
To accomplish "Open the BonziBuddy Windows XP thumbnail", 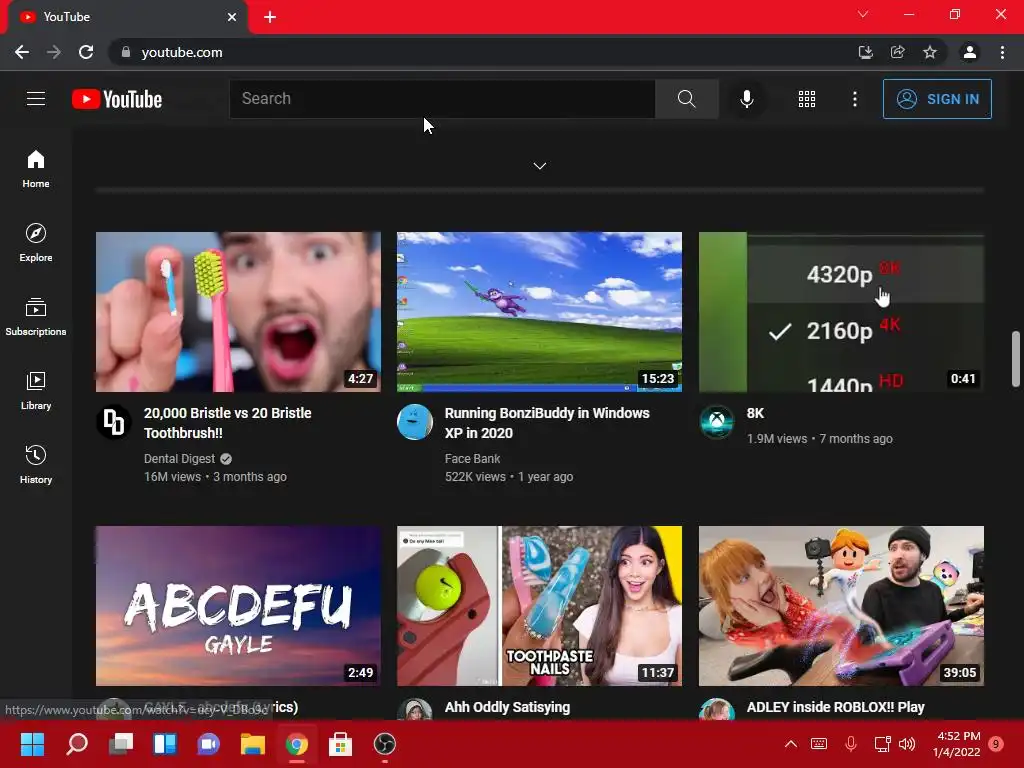I will pos(539,312).
